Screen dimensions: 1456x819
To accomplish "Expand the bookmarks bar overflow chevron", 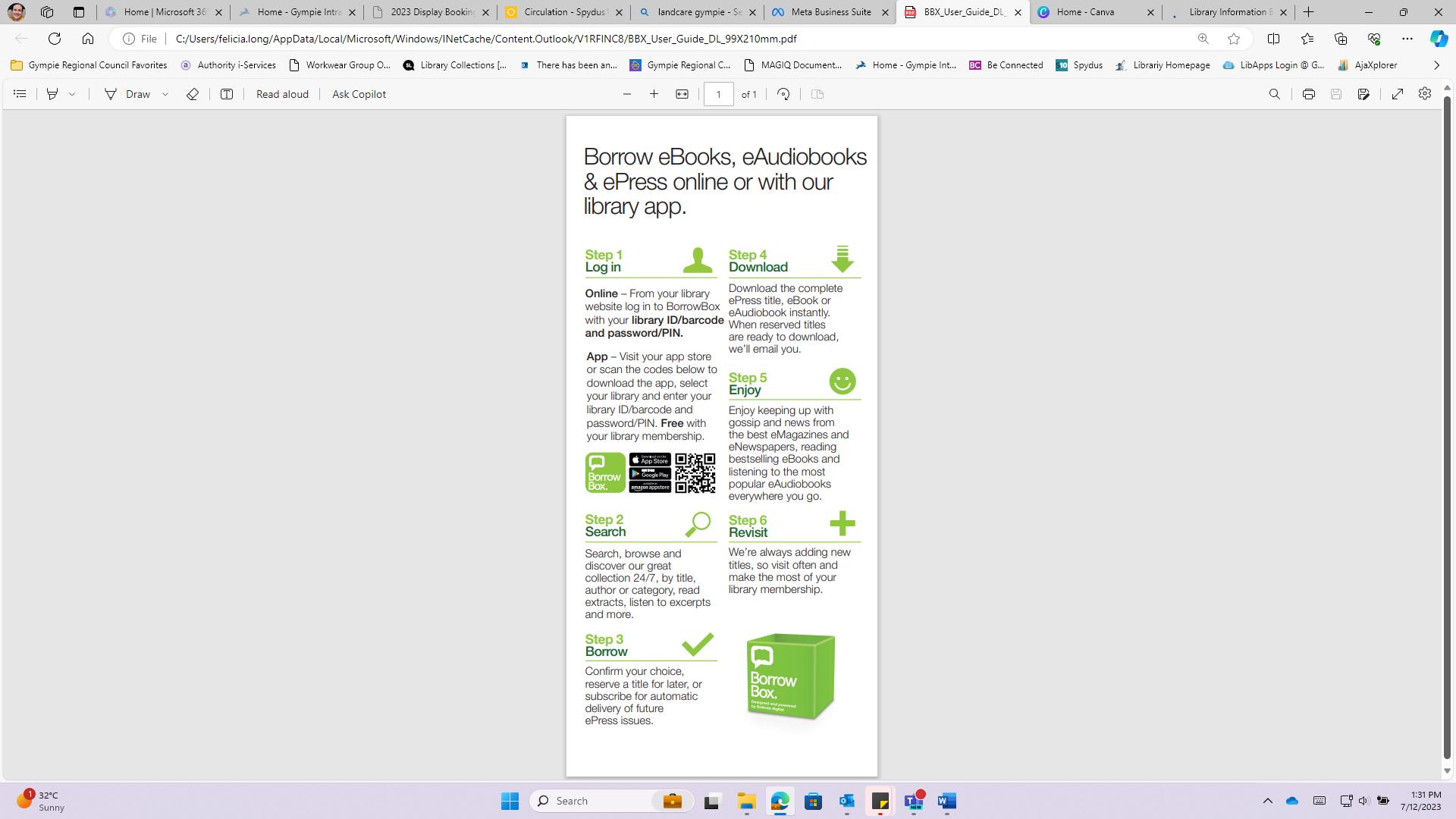I will (1436, 65).
